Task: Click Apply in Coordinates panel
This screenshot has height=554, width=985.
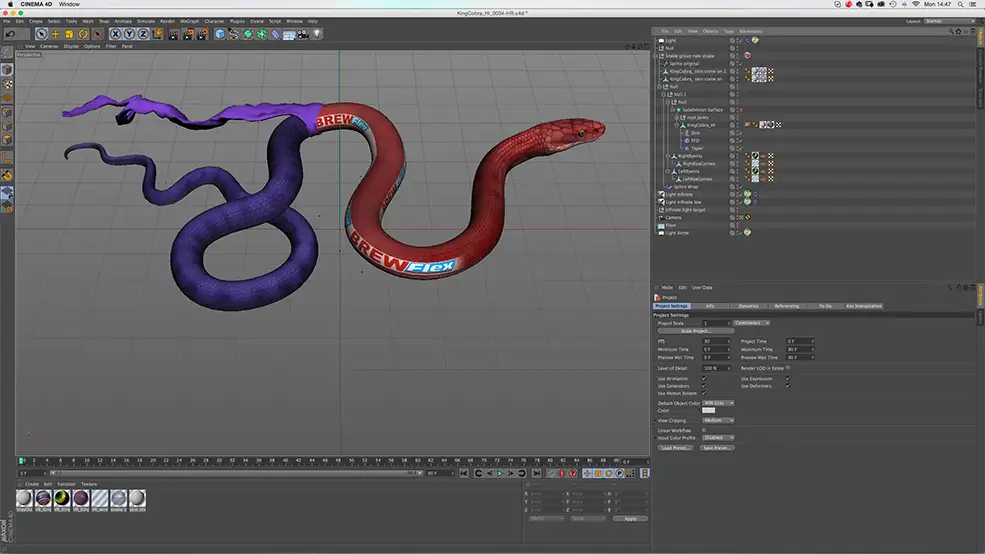Action: [630, 519]
